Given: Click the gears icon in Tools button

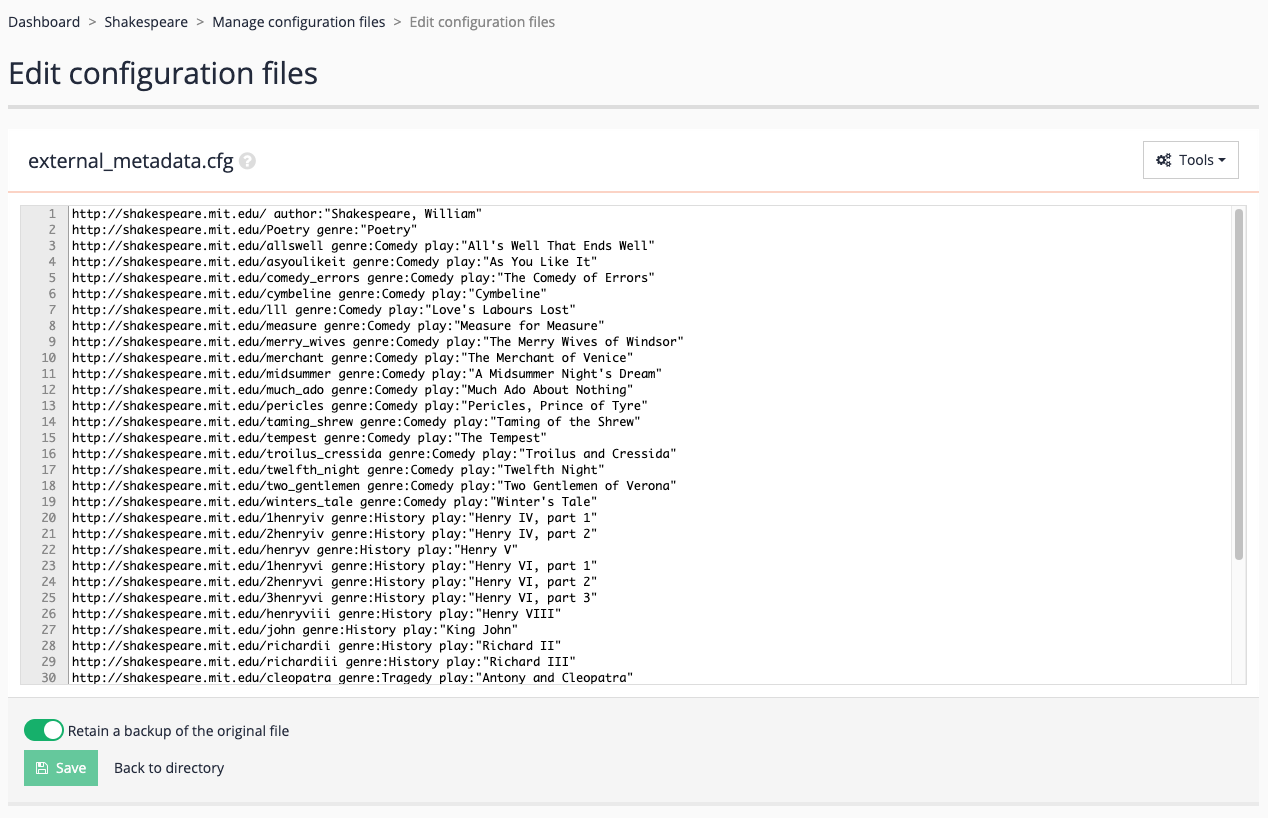Looking at the screenshot, I should pyautogui.click(x=1163, y=160).
